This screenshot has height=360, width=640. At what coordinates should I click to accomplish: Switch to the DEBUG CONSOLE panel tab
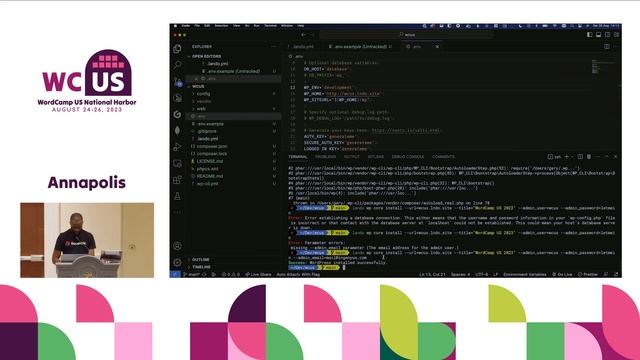coord(408,157)
